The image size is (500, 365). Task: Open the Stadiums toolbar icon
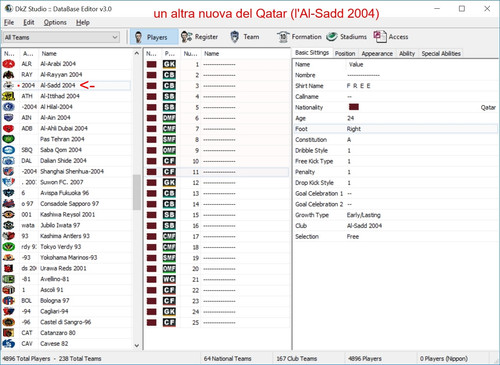(332, 37)
